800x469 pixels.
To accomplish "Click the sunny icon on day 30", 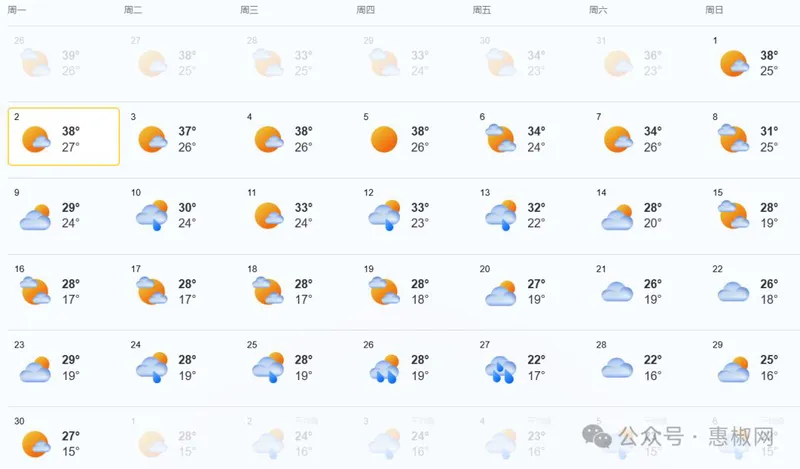I will click(36, 443).
